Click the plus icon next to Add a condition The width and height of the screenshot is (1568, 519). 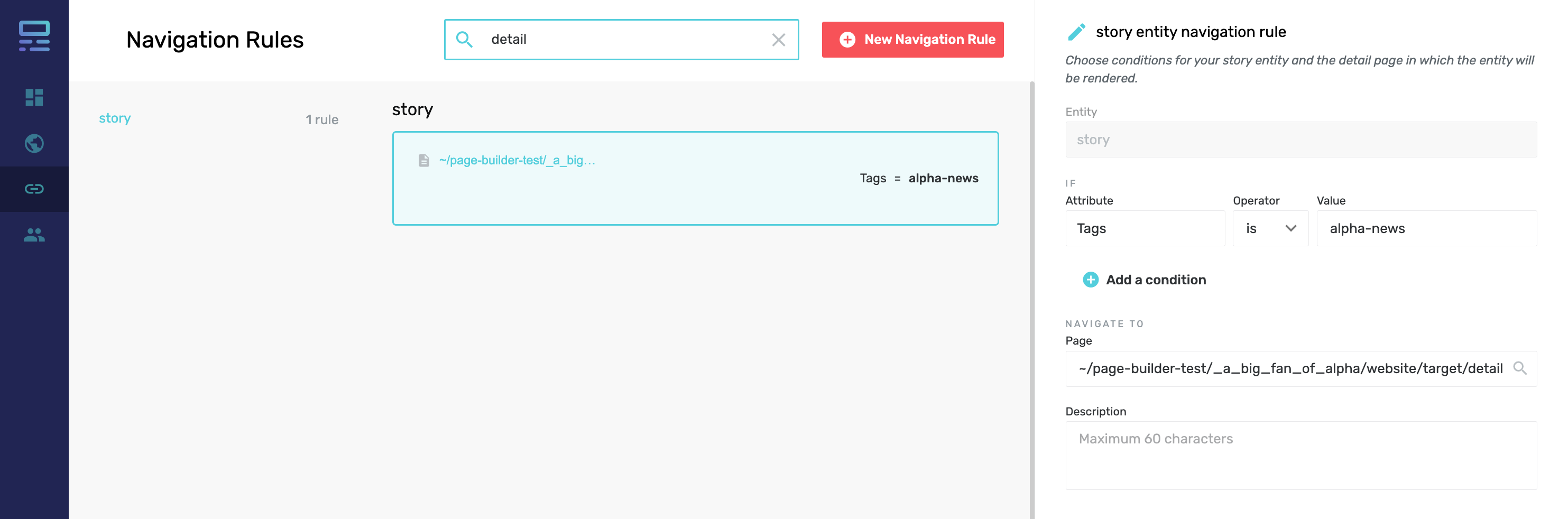pos(1090,280)
